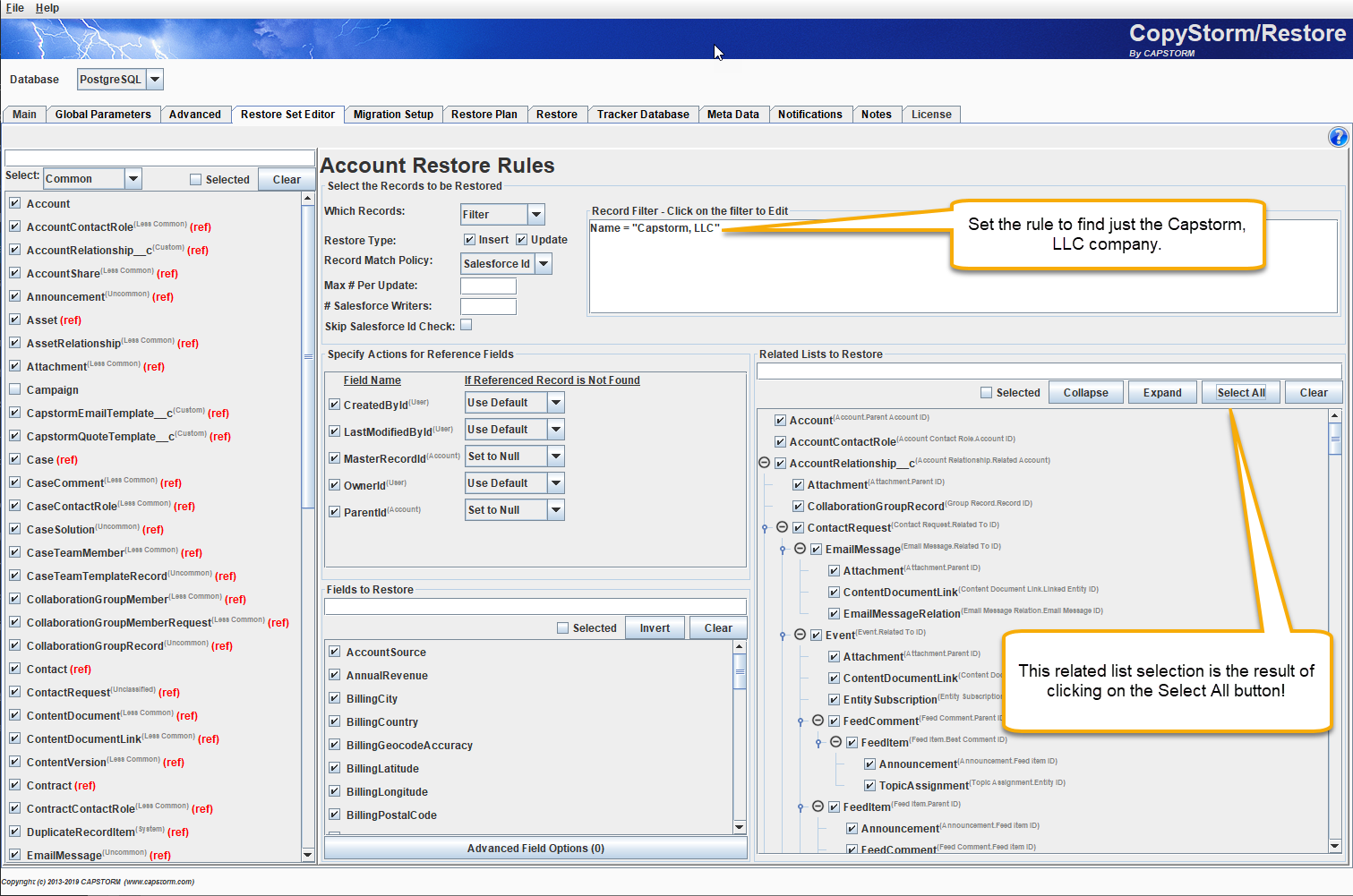The image size is (1353, 896).
Task: Edit the Name = "Capstorm, LLC" record filter
Action: 655,228
